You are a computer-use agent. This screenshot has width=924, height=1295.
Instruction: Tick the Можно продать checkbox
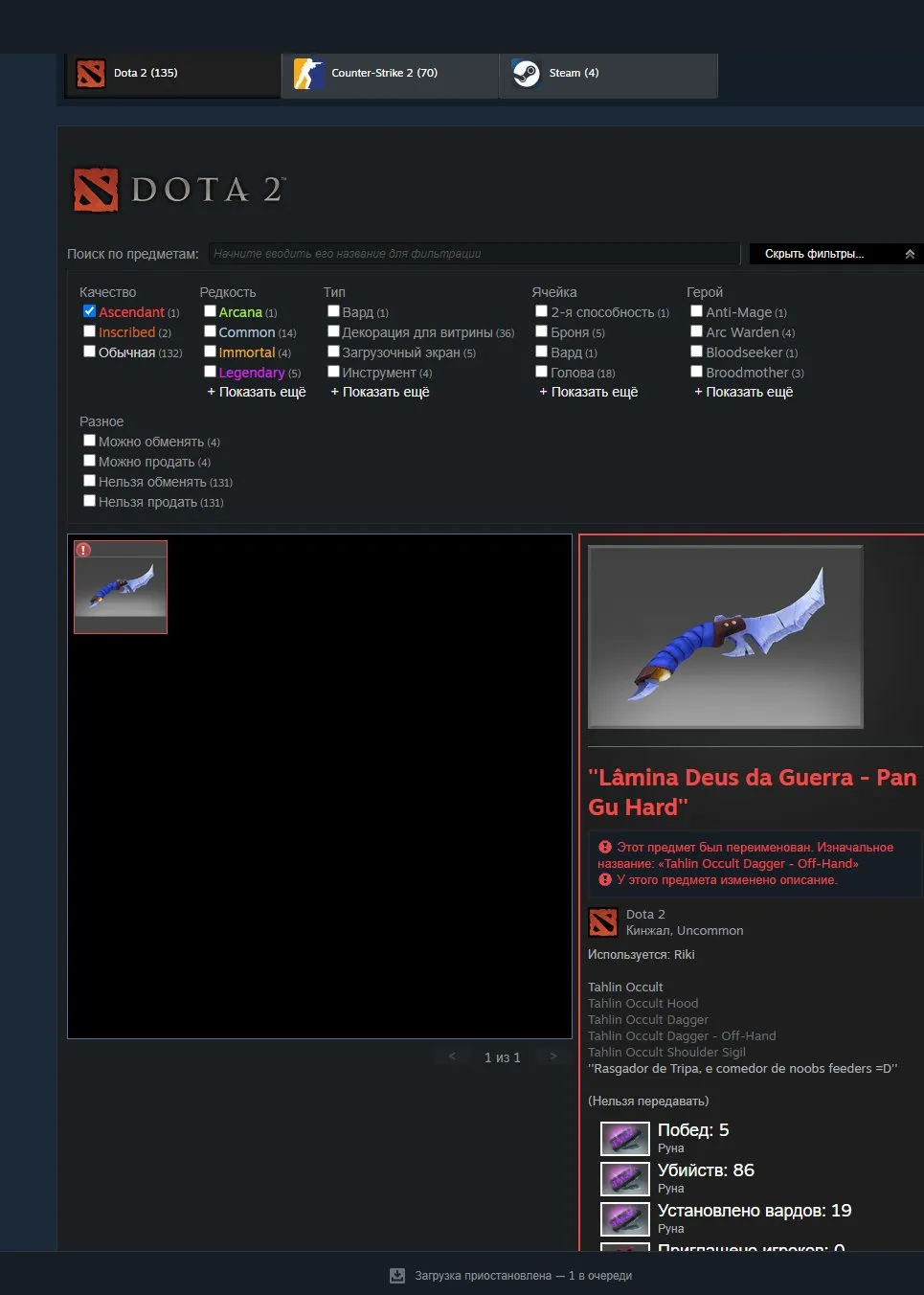point(89,461)
